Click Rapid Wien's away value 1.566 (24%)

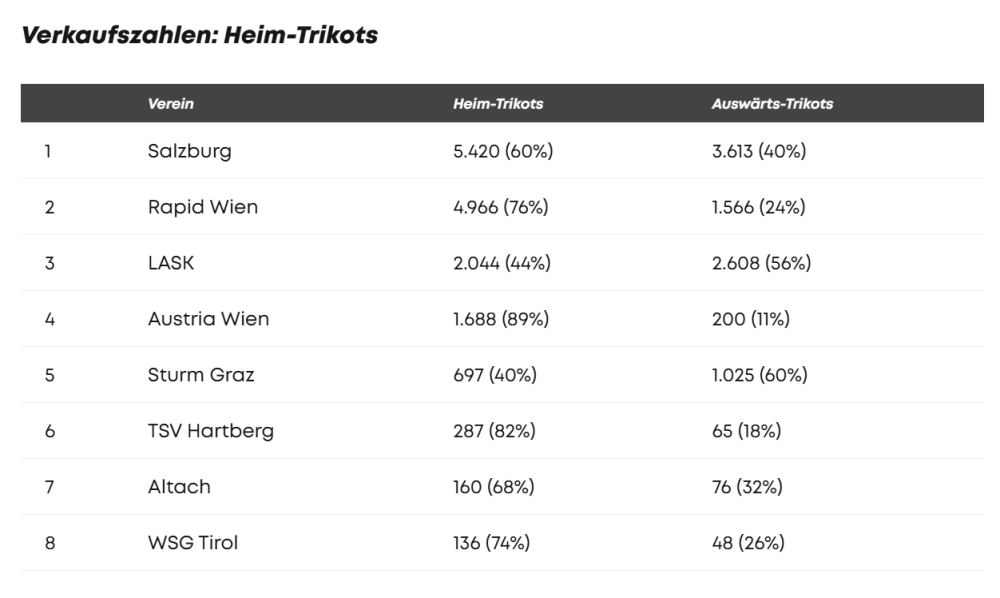758,208
